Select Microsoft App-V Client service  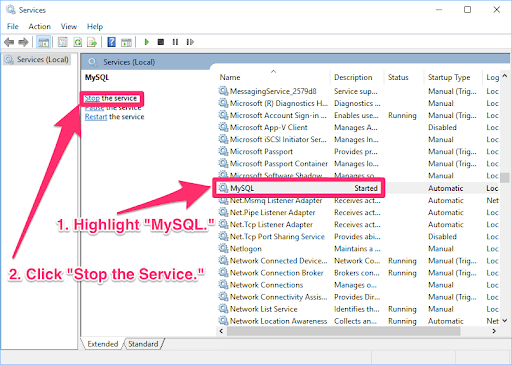(x=358, y=127)
